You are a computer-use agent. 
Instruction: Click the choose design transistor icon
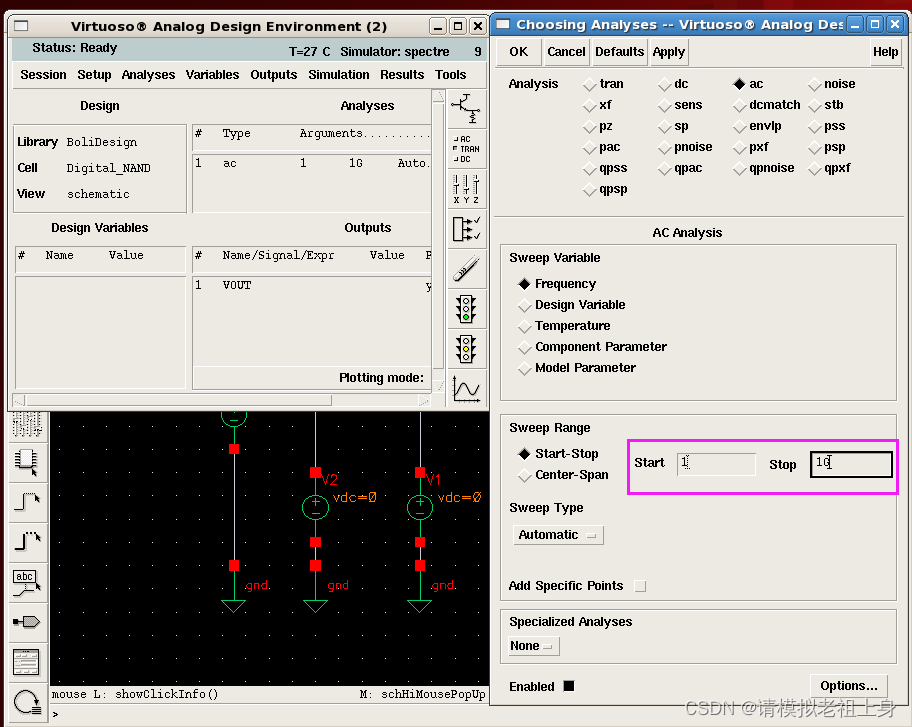coord(466,108)
